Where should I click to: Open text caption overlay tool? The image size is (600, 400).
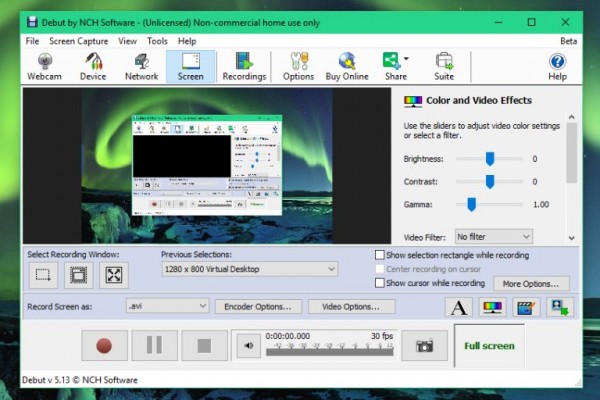(458, 307)
